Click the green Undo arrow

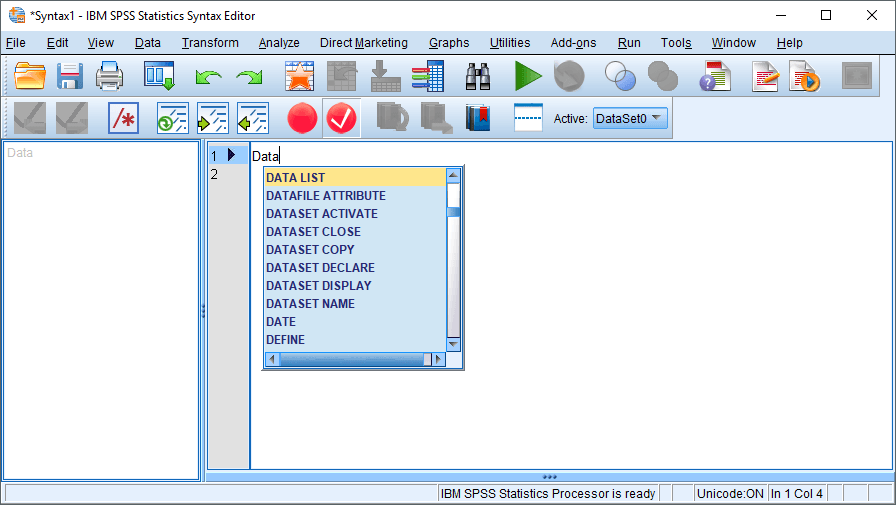point(209,76)
